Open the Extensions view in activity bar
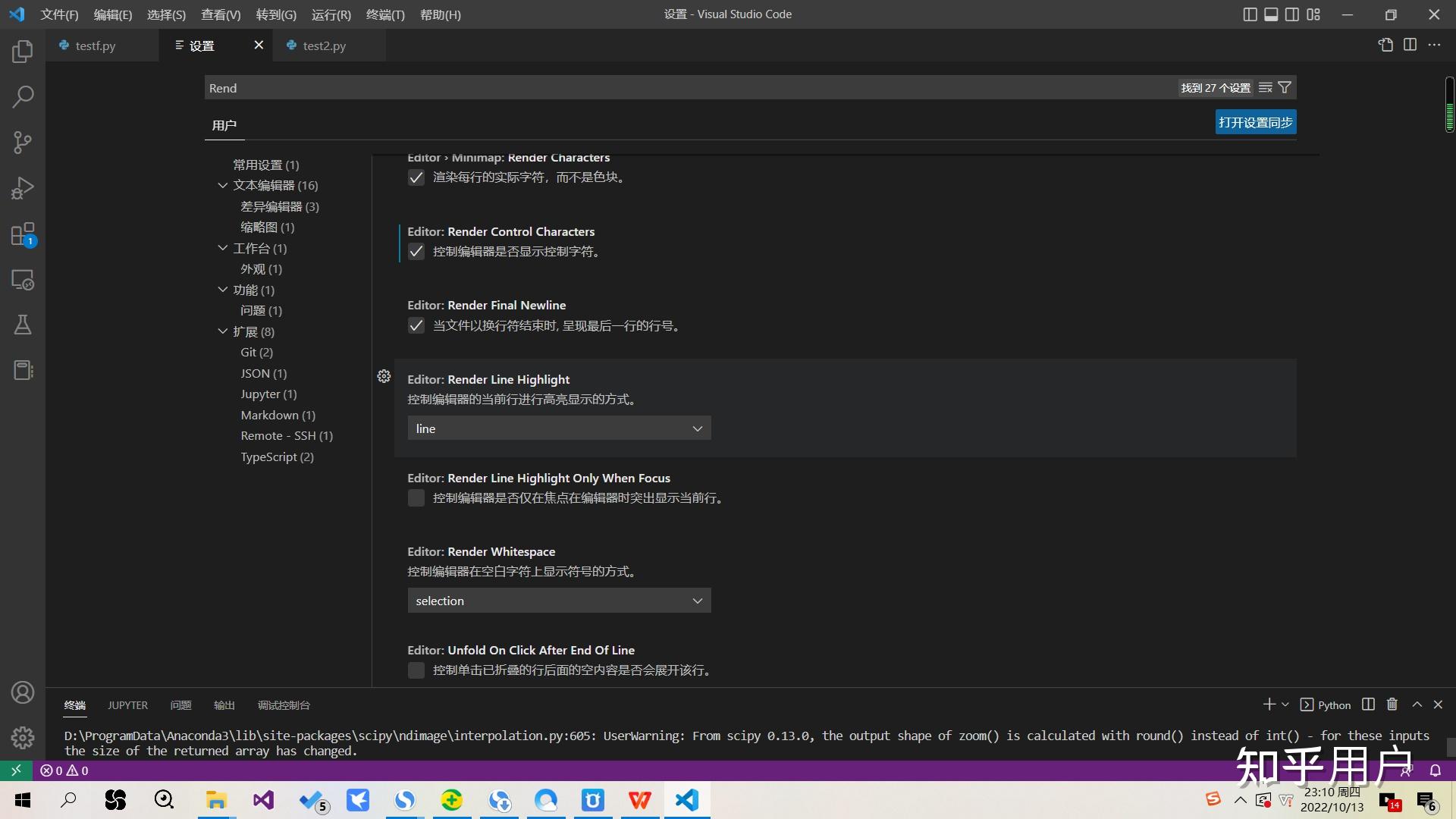Viewport: 1456px width, 819px height. pos(23,234)
